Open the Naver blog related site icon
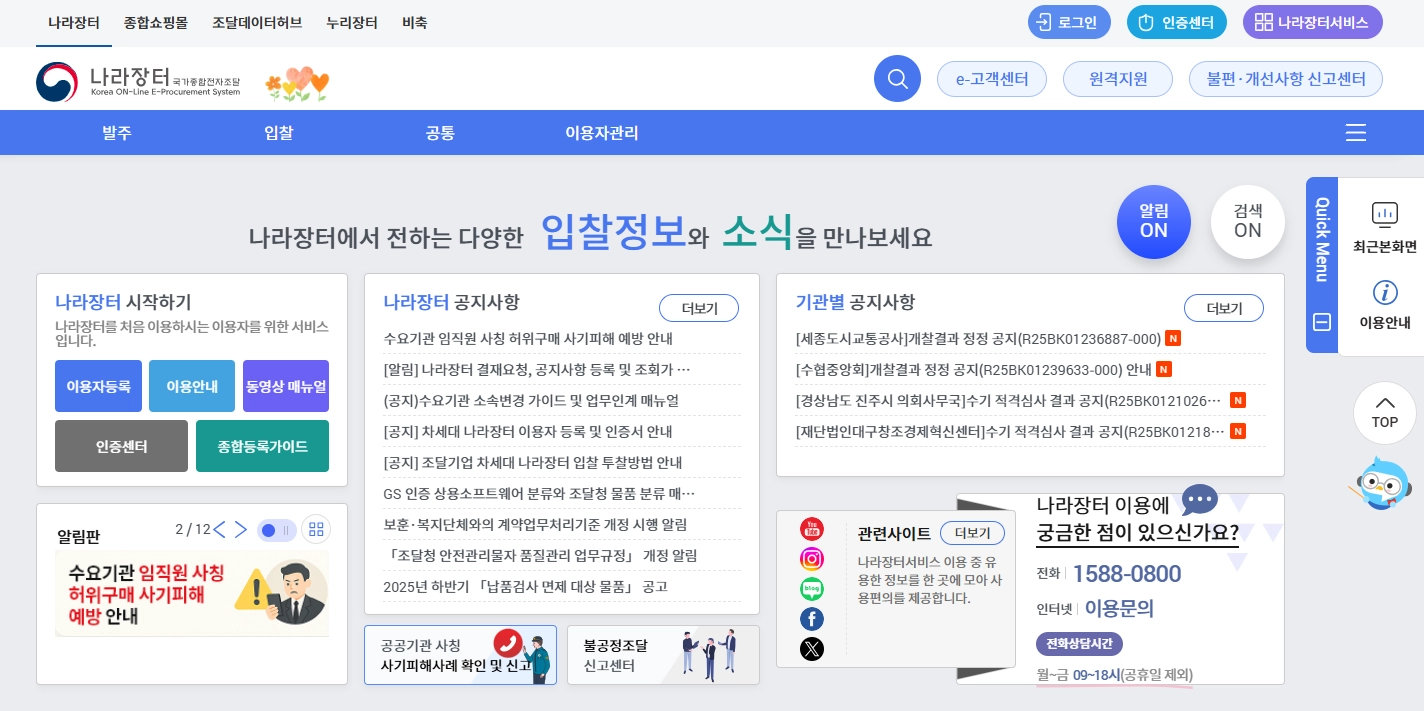1424x711 pixels. [812, 589]
